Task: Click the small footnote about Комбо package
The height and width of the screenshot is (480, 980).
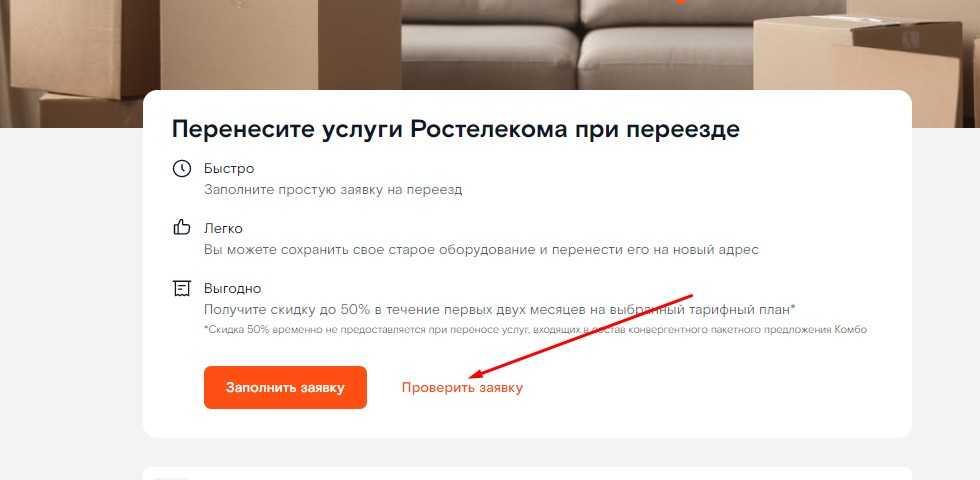Action: [535, 329]
